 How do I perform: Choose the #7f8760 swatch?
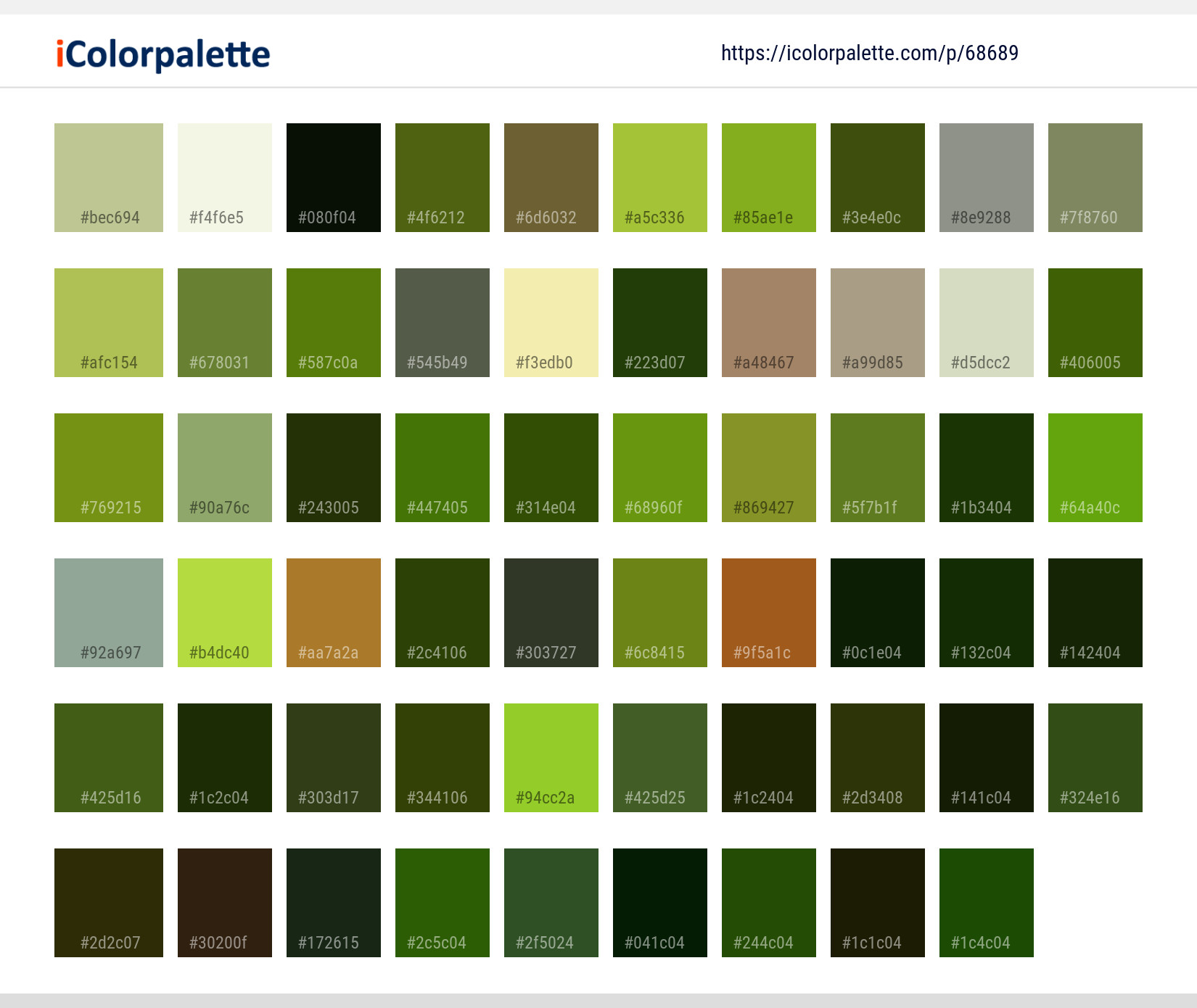click(x=1095, y=178)
